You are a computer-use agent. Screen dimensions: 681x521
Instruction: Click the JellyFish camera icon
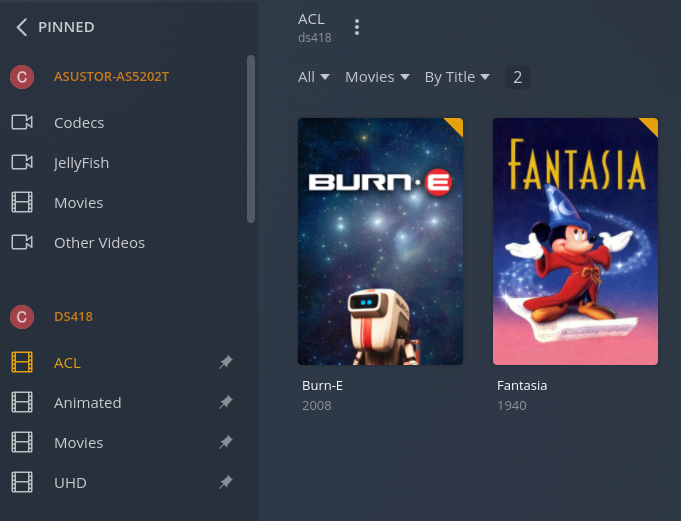(22, 162)
